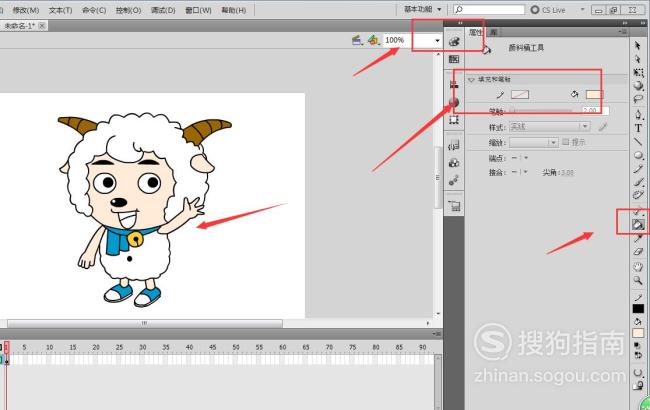Open the Motion Presets panel icon
Screen dimensions: 650x410
[x=454, y=180]
